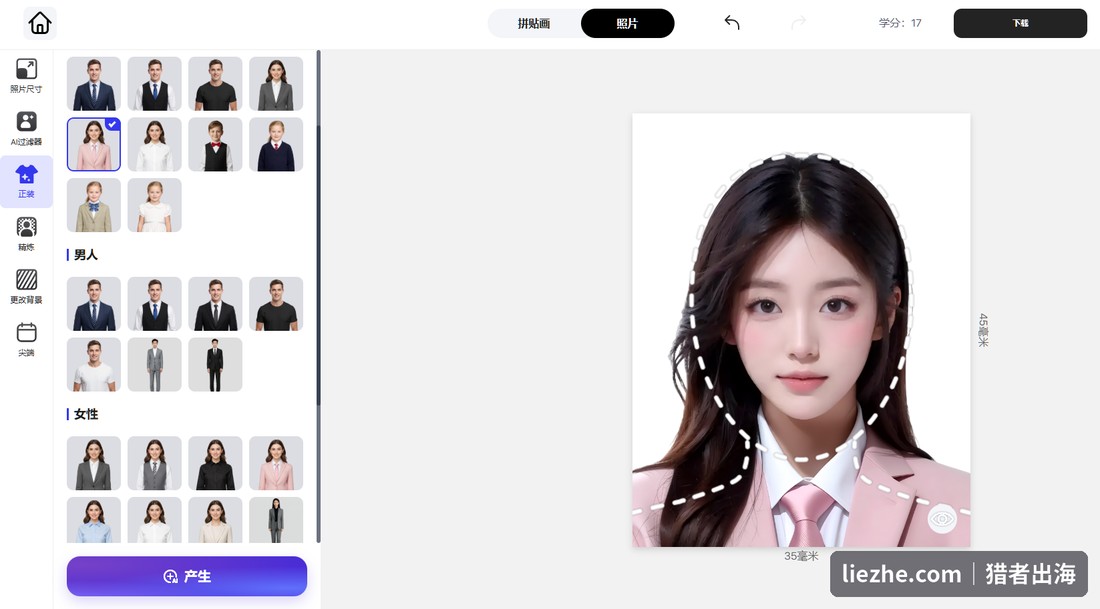Click the purple 产生 generate button

pos(187,576)
